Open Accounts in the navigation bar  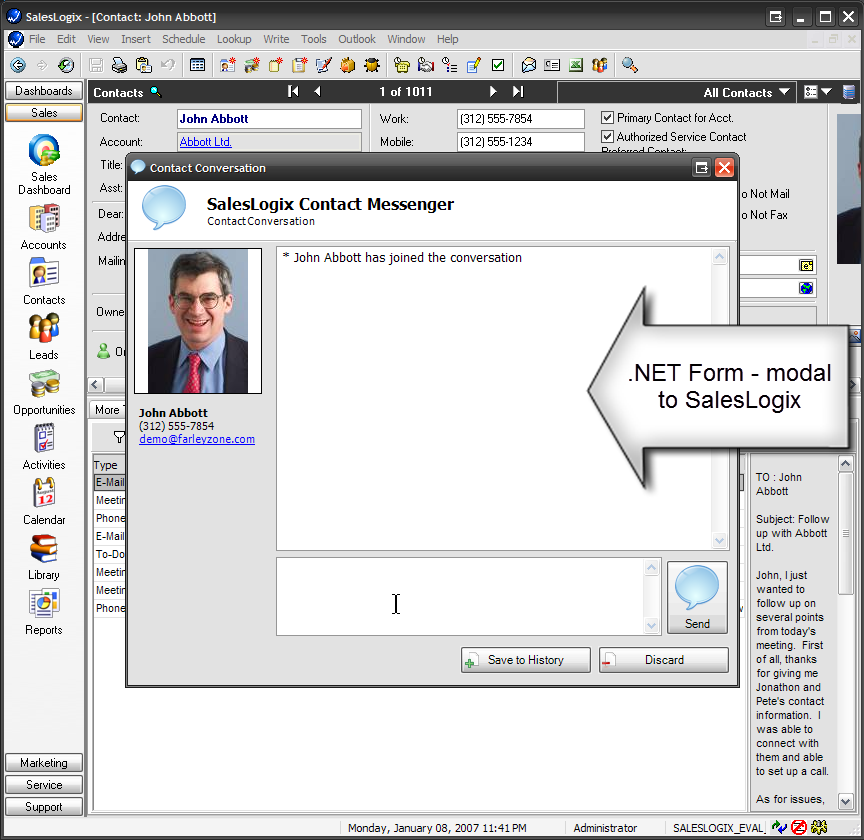[44, 227]
